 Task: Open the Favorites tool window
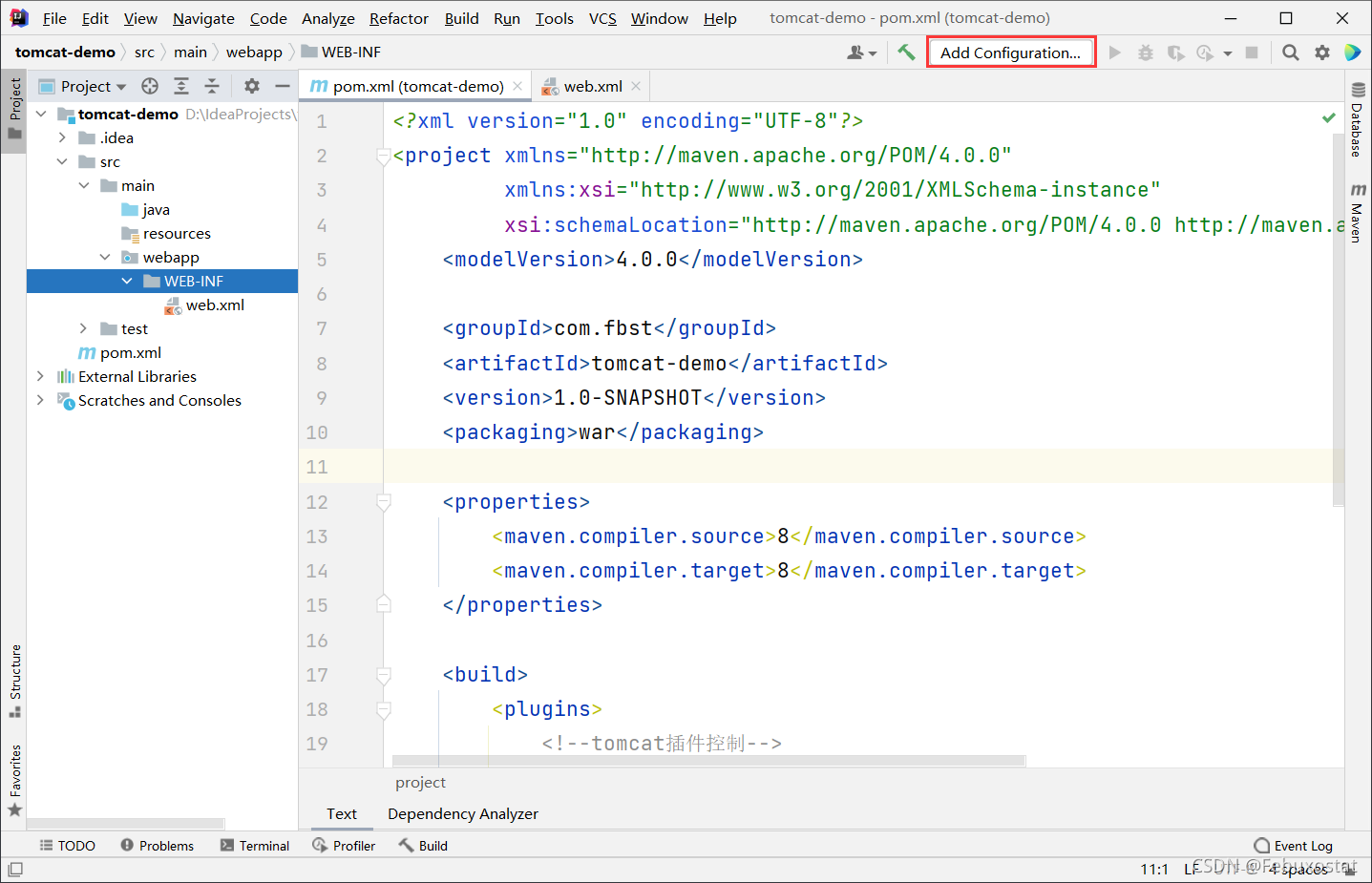click(x=15, y=780)
